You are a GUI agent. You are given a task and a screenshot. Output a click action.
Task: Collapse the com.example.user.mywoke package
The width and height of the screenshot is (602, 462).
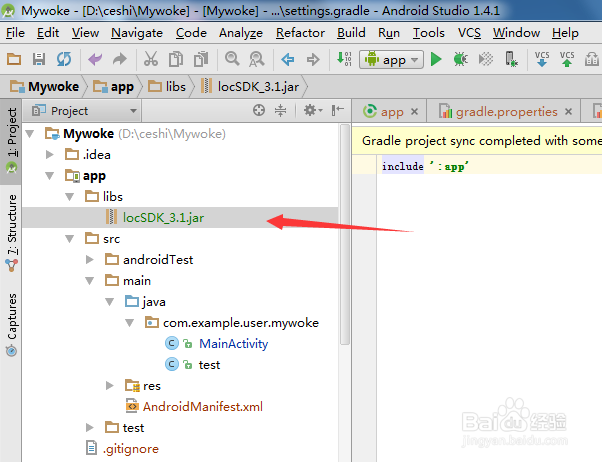pyautogui.click(x=130, y=323)
